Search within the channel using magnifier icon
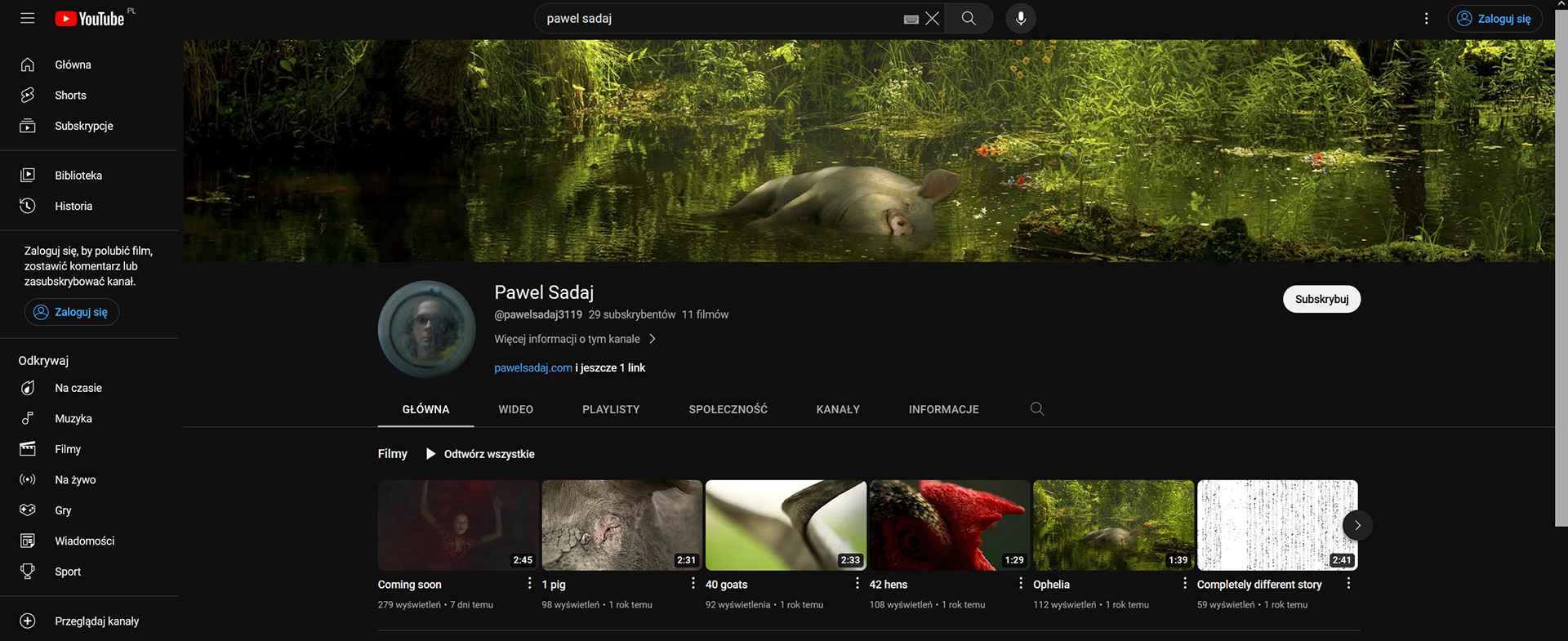This screenshot has height=641, width=1568. click(x=1037, y=409)
